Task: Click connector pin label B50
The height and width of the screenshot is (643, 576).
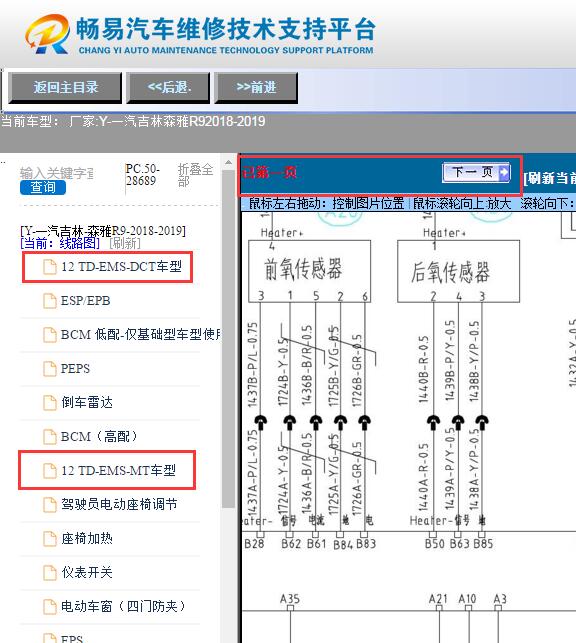Action: click(x=435, y=544)
